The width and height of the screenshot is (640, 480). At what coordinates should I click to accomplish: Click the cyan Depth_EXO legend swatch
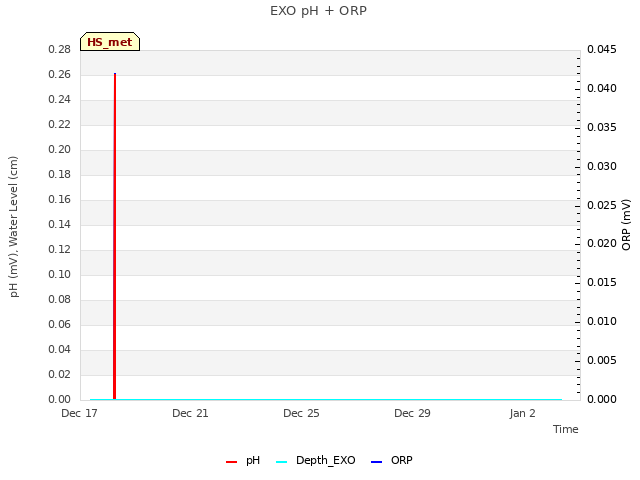click(282, 462)
